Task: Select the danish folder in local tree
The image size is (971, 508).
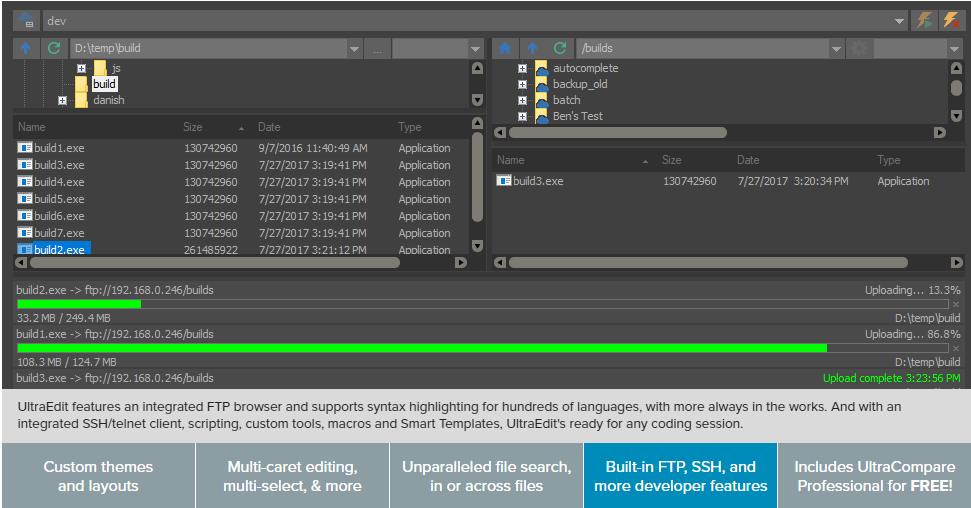Action: point(108,100)
